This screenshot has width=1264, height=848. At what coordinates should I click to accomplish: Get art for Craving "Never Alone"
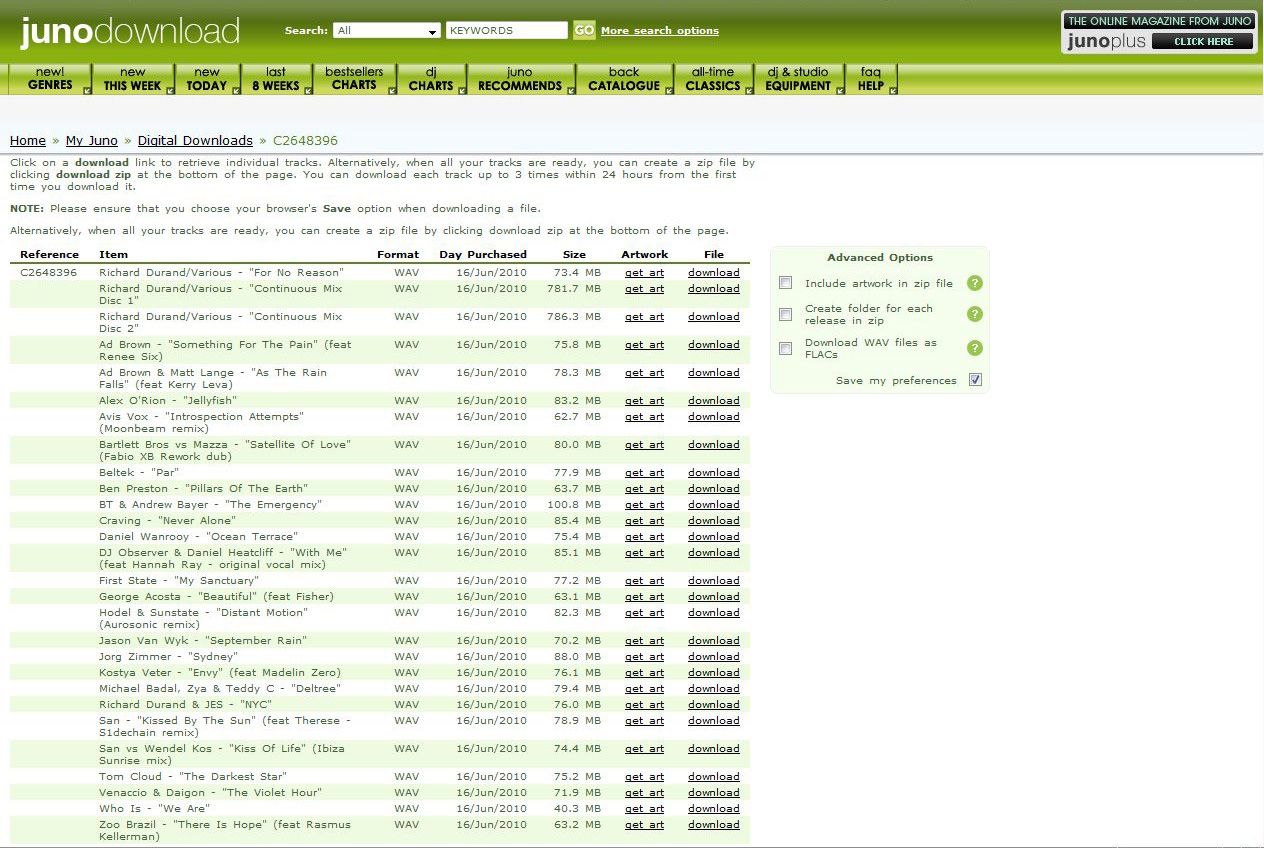click(x=644, y=521)
